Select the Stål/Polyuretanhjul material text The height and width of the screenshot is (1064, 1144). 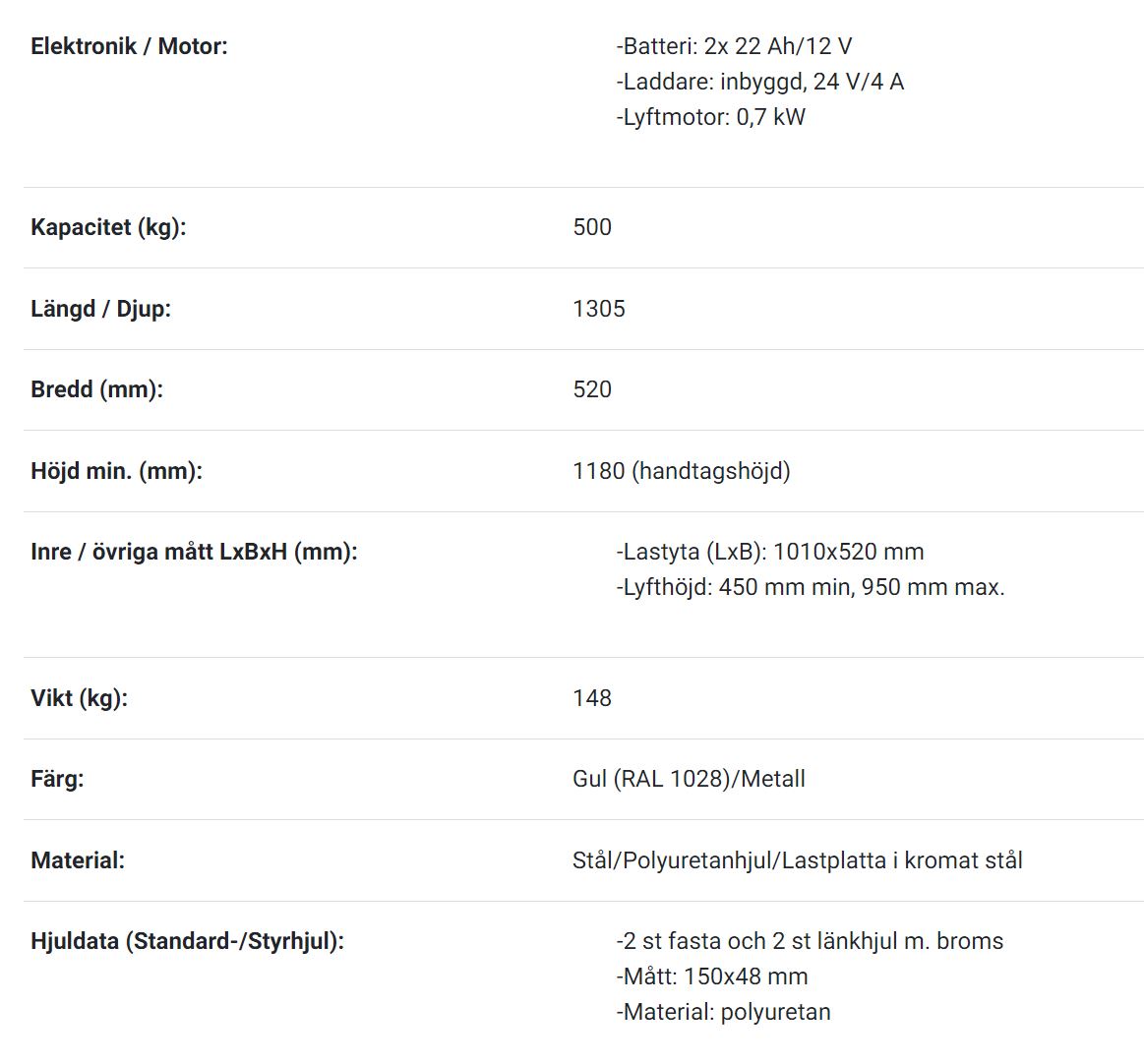[x=798, y=861]
